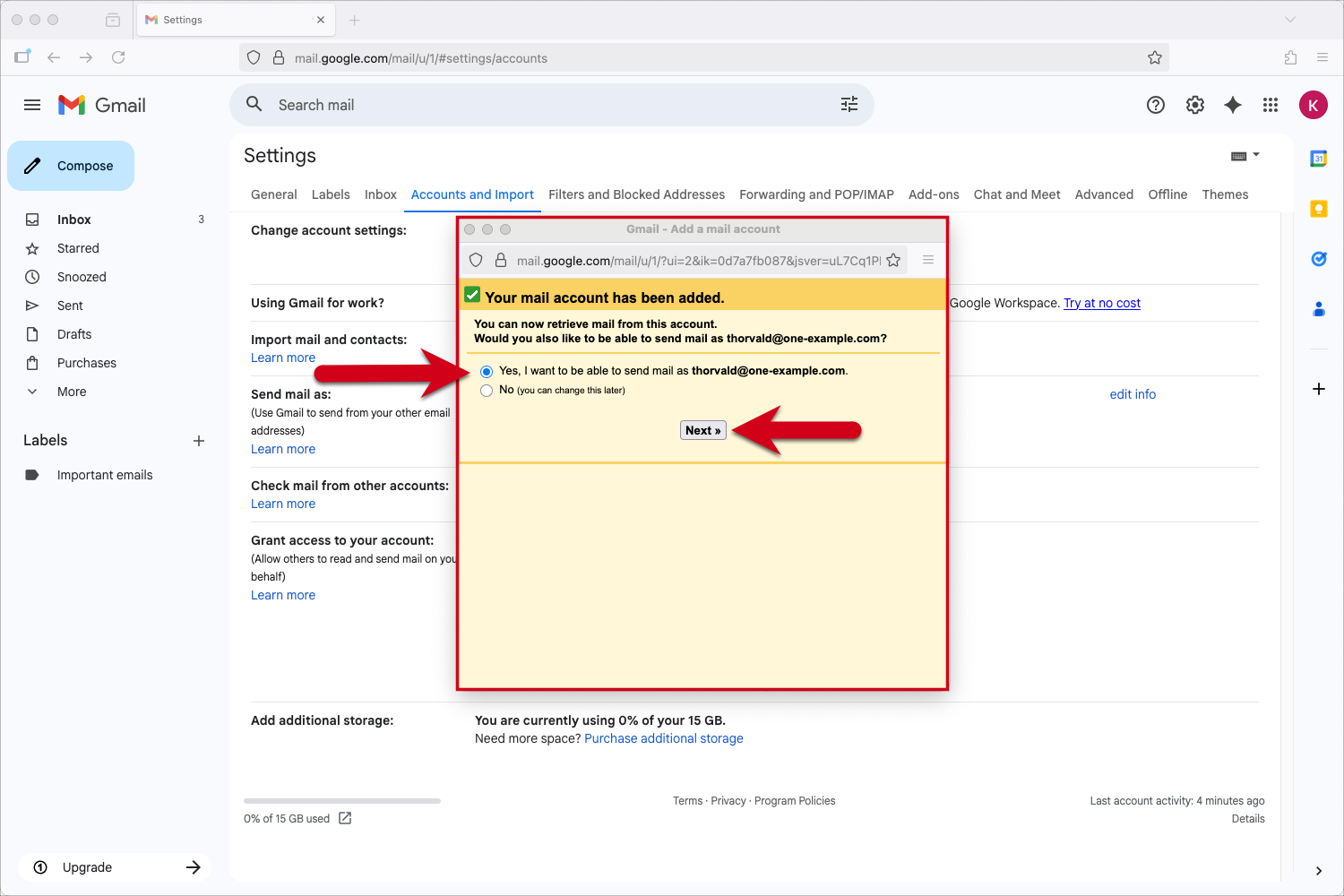Switch to Filters and Blocked Addresses tab
The height and width of the screenshot is (896, 1344).
tap(636, 194)
